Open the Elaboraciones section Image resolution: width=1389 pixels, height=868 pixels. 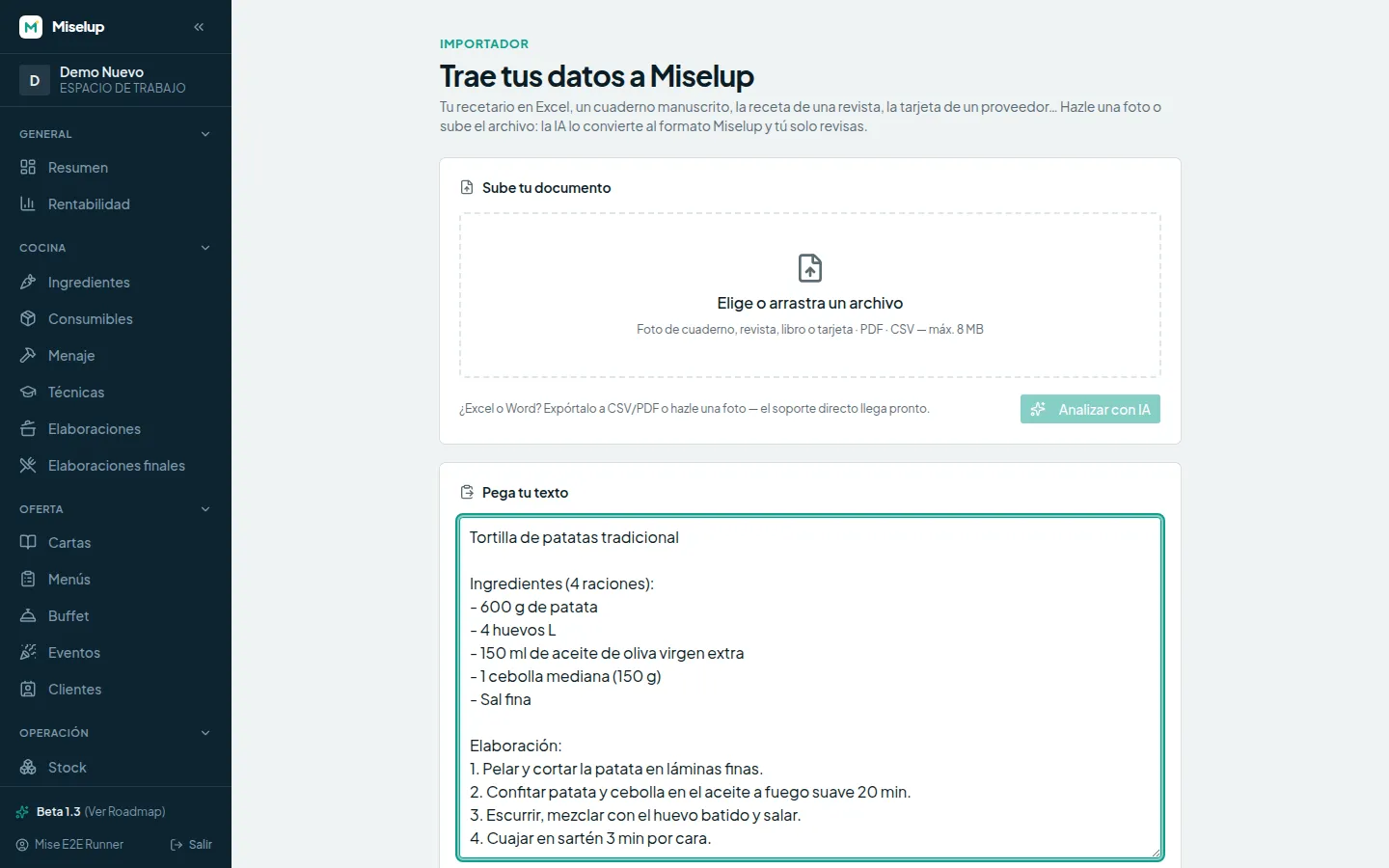click(x=116, y=429)
